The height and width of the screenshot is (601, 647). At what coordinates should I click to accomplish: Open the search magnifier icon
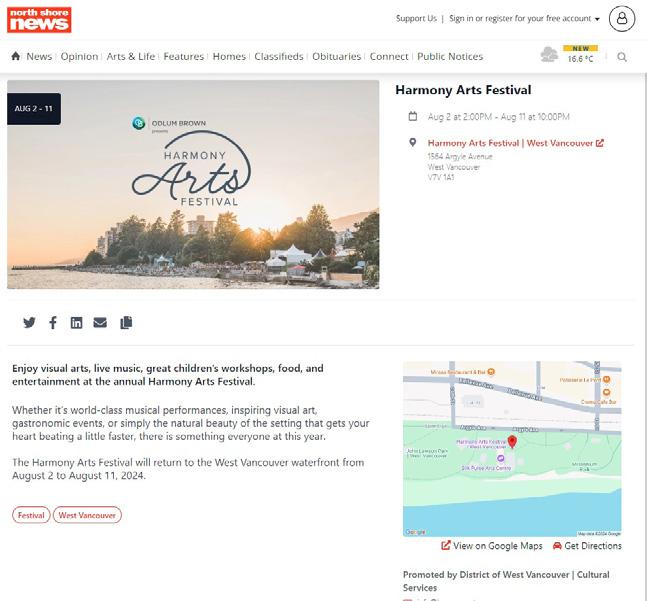click(622, 57)
